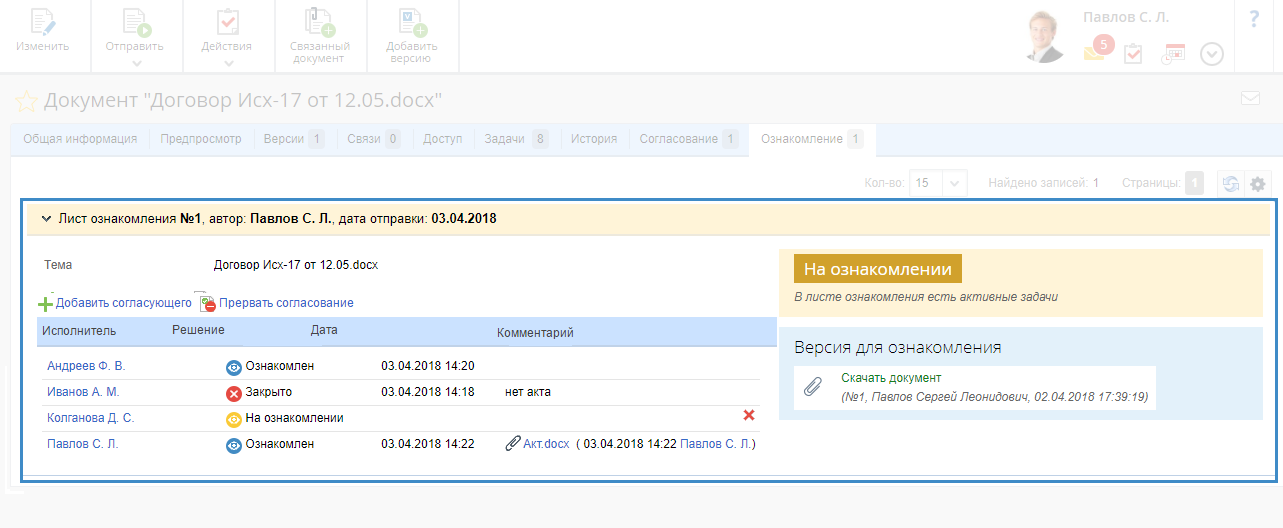Click the paperclip icon in Версия для ознакомления
Viewport: 1283px width, 528px height.
pyautogui.click(x=814, y=387)
